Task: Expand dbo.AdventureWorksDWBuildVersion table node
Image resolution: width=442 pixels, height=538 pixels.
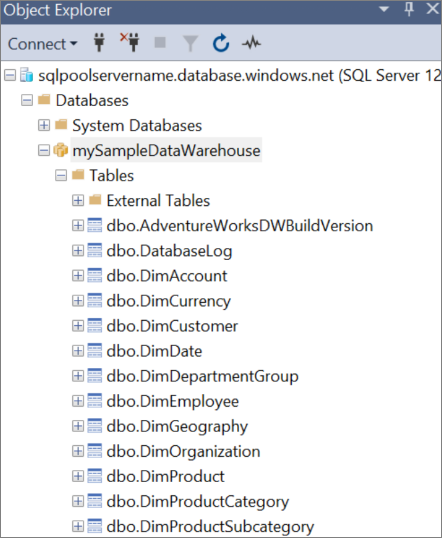Action: [78, 225]
